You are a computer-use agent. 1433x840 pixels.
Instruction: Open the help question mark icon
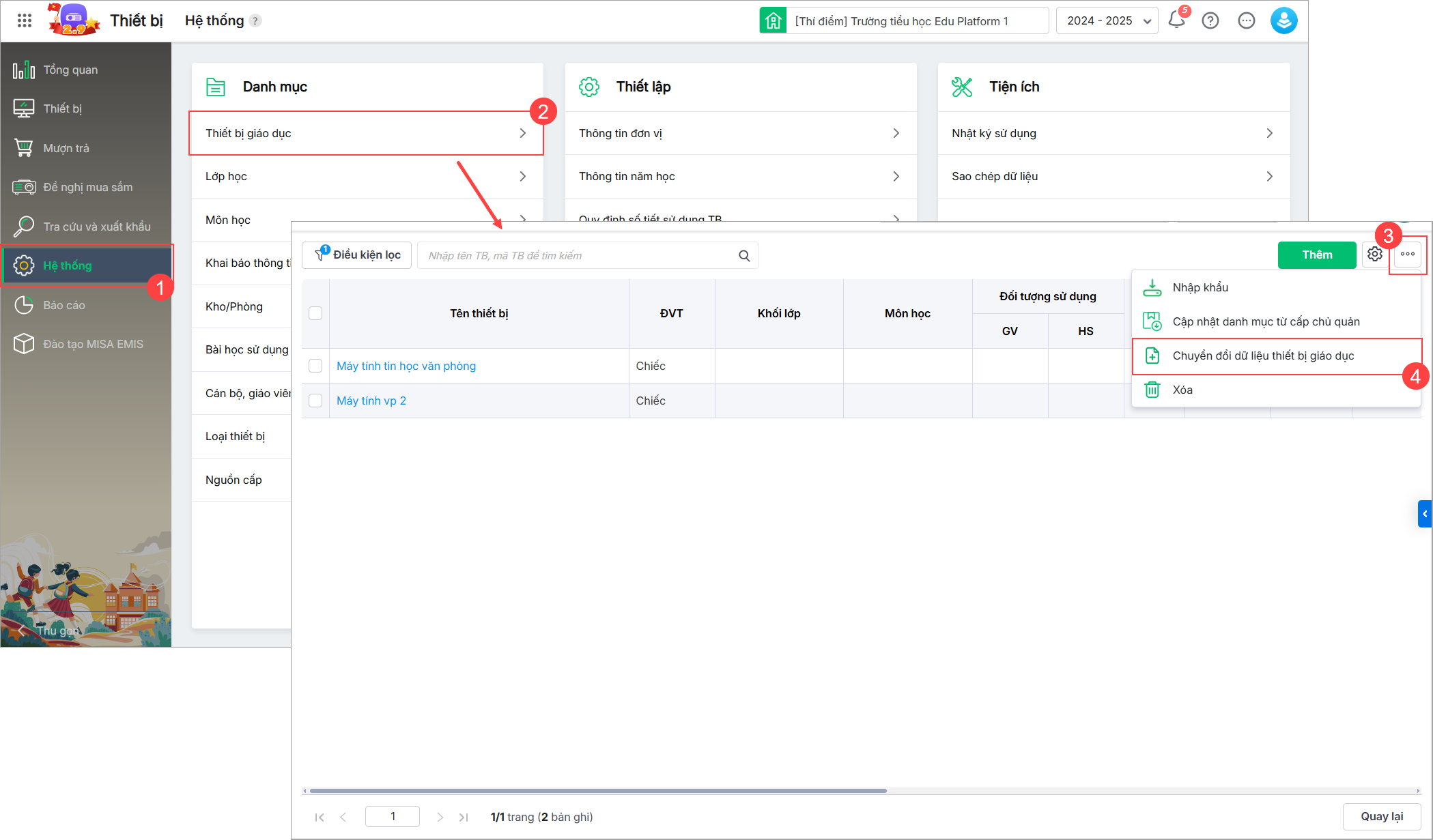[x=1210, y=20]
